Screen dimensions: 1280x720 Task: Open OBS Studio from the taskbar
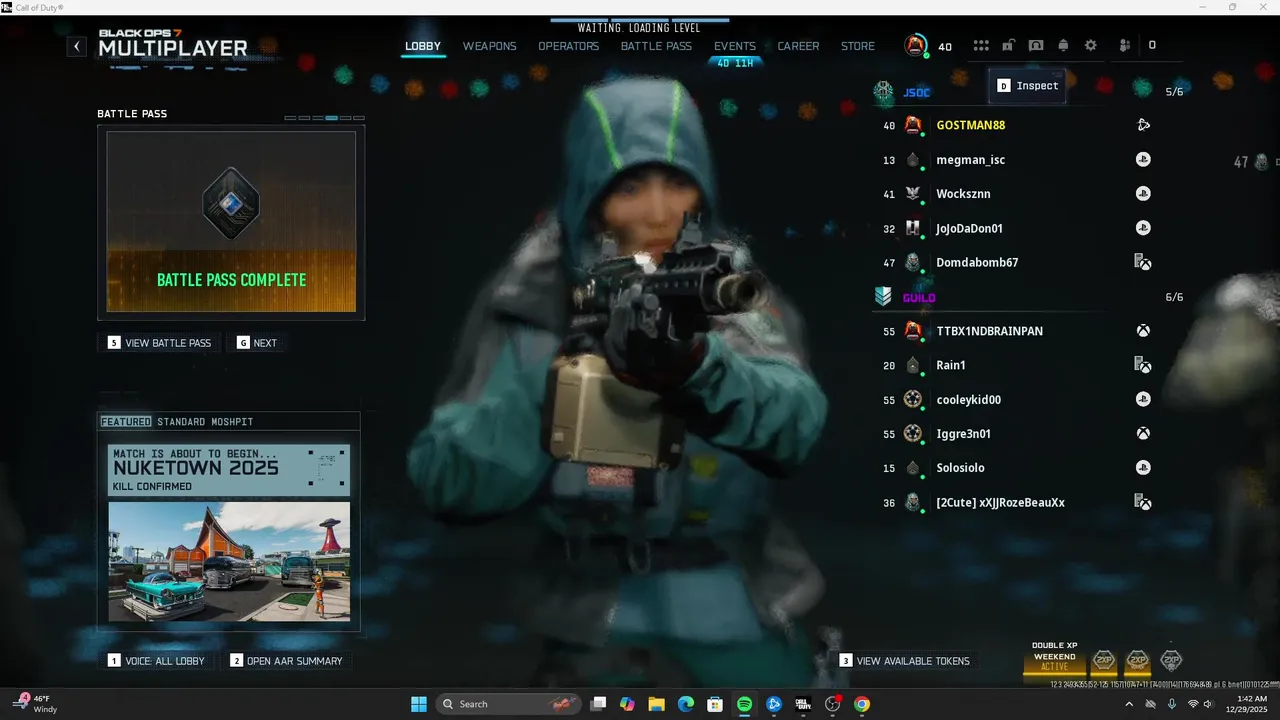[x=833, y=704]
